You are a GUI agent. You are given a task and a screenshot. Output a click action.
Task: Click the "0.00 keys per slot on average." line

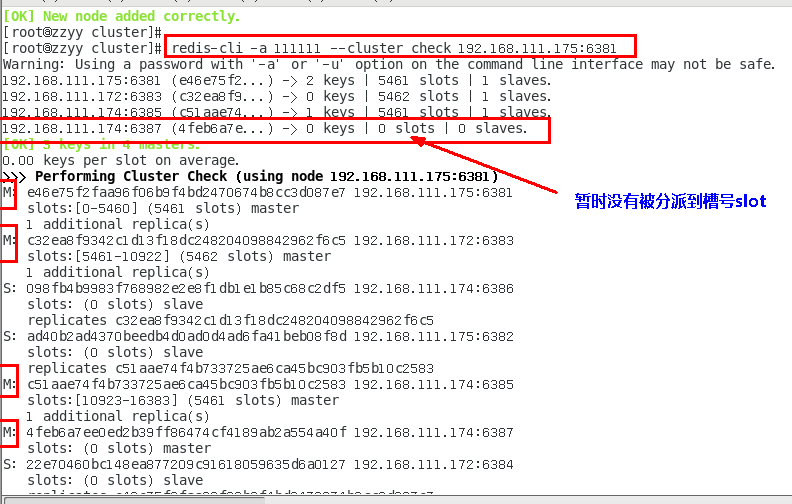[121, 161]
